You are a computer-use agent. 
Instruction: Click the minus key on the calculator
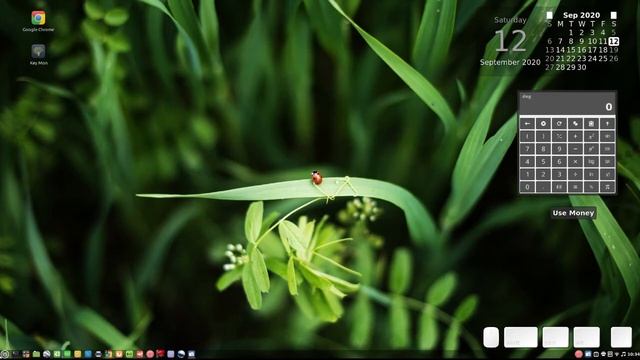[575, 149]
